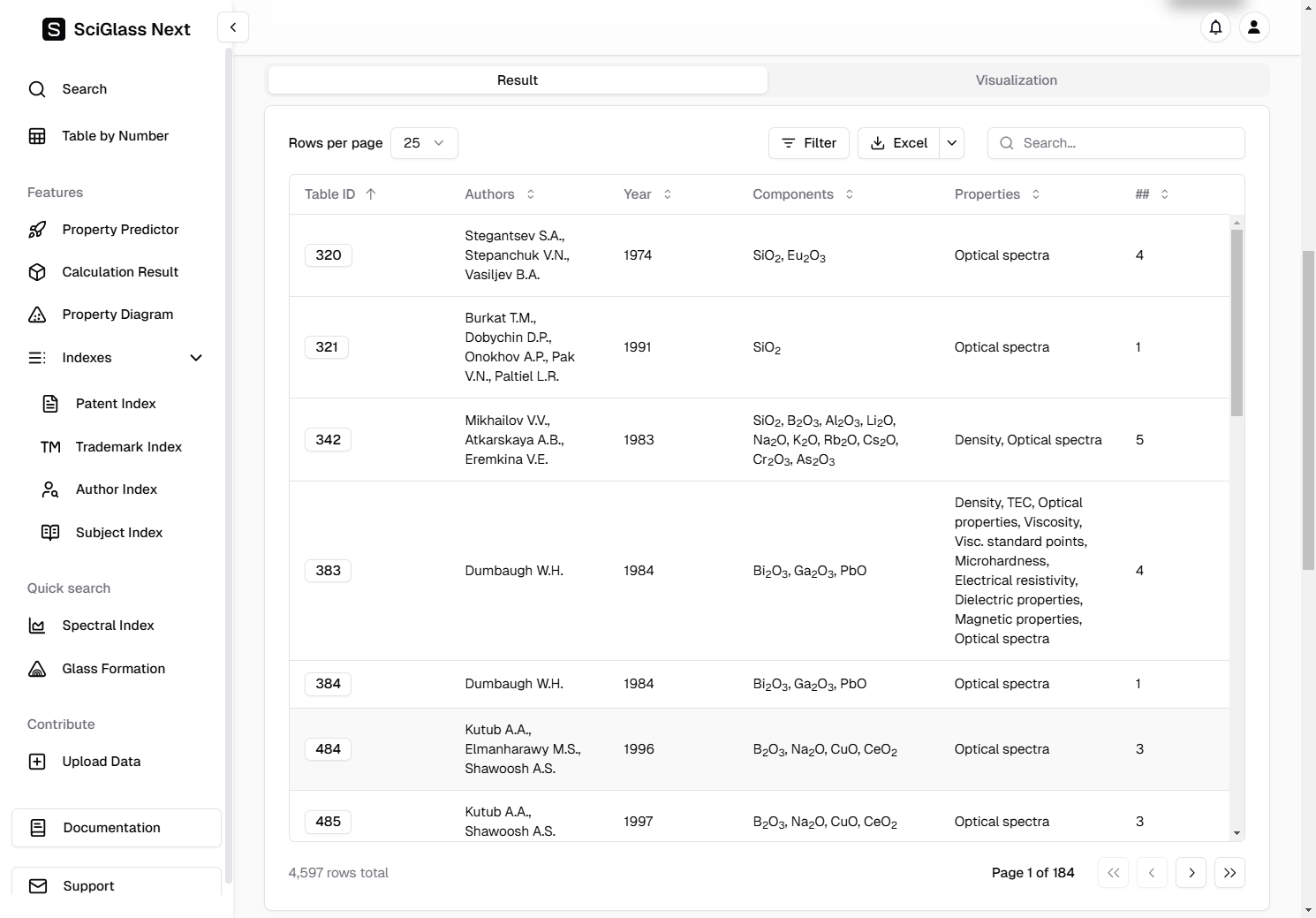Click Upload Data in Contribute section

[x=101, y=762]
